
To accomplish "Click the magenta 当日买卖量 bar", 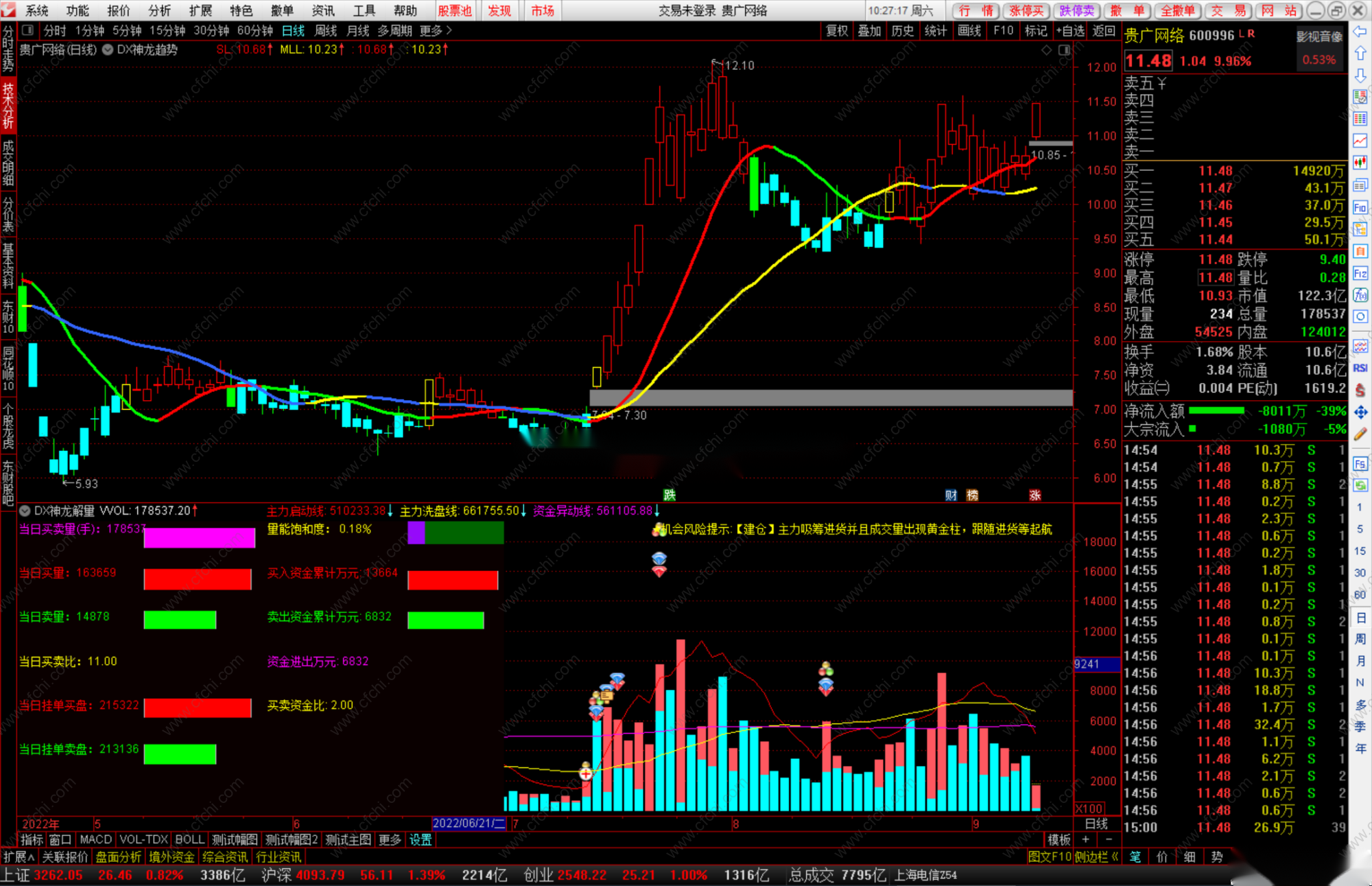I will [x=199, y=537].
